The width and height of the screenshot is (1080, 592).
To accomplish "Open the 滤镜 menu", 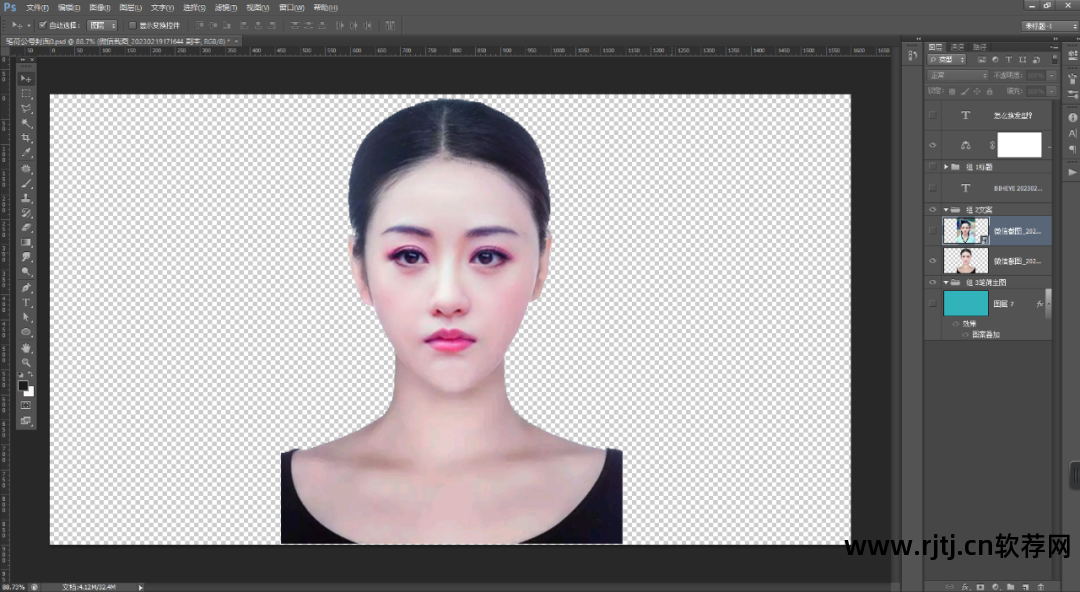I will click(226, 7).
